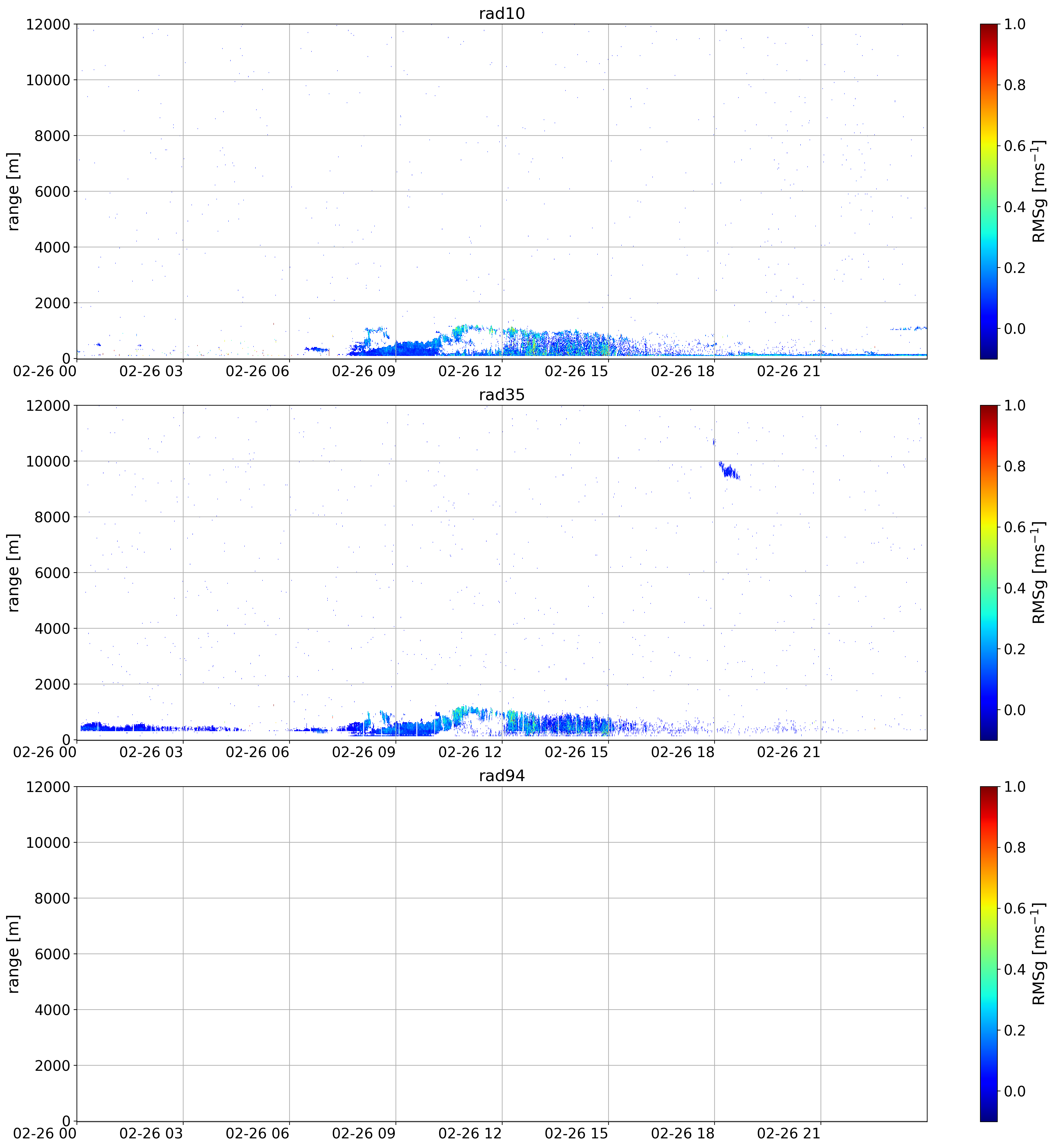Select the rad94 panel's range [m] axis label
Image resolution: width=1055 pixels, height=1148 pixels.
pos(13,954)
